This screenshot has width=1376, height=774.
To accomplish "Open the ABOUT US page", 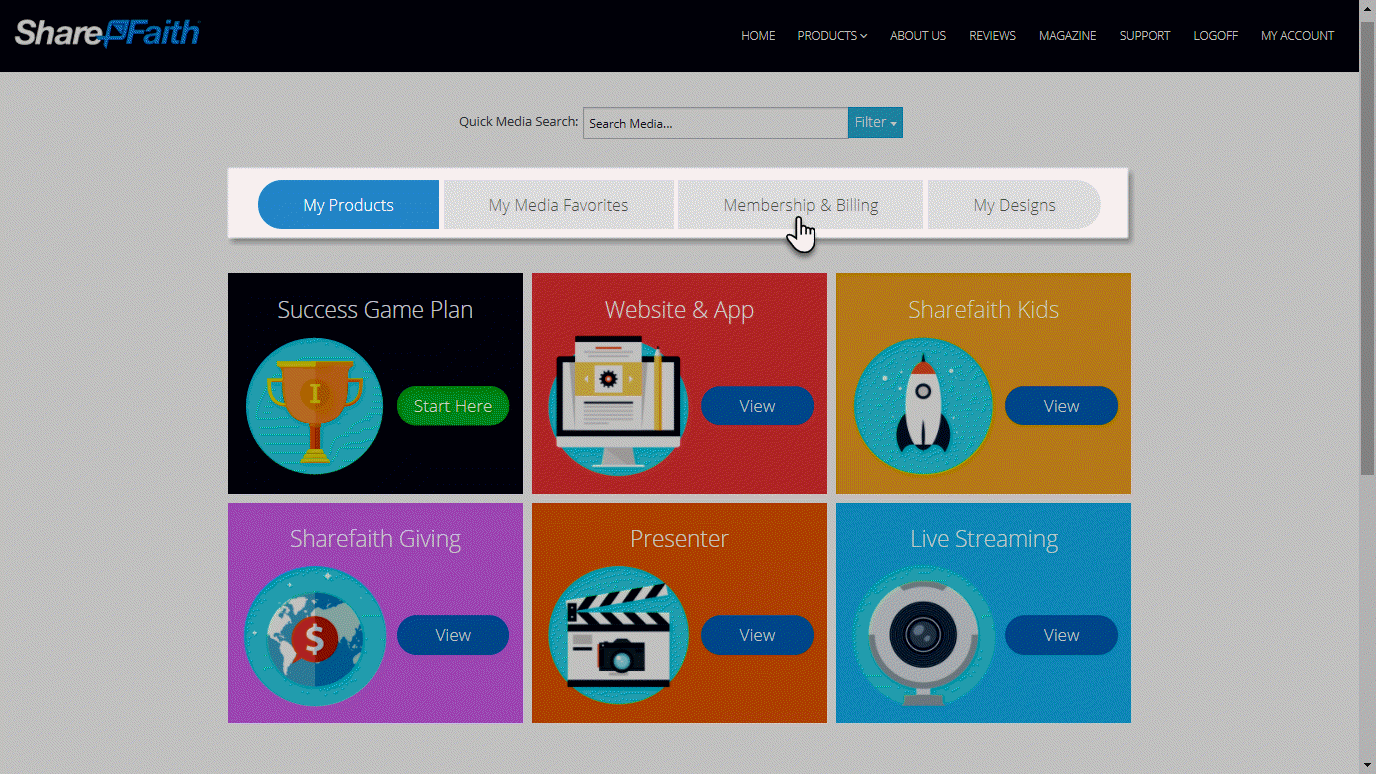I will (x=918, y=36).
